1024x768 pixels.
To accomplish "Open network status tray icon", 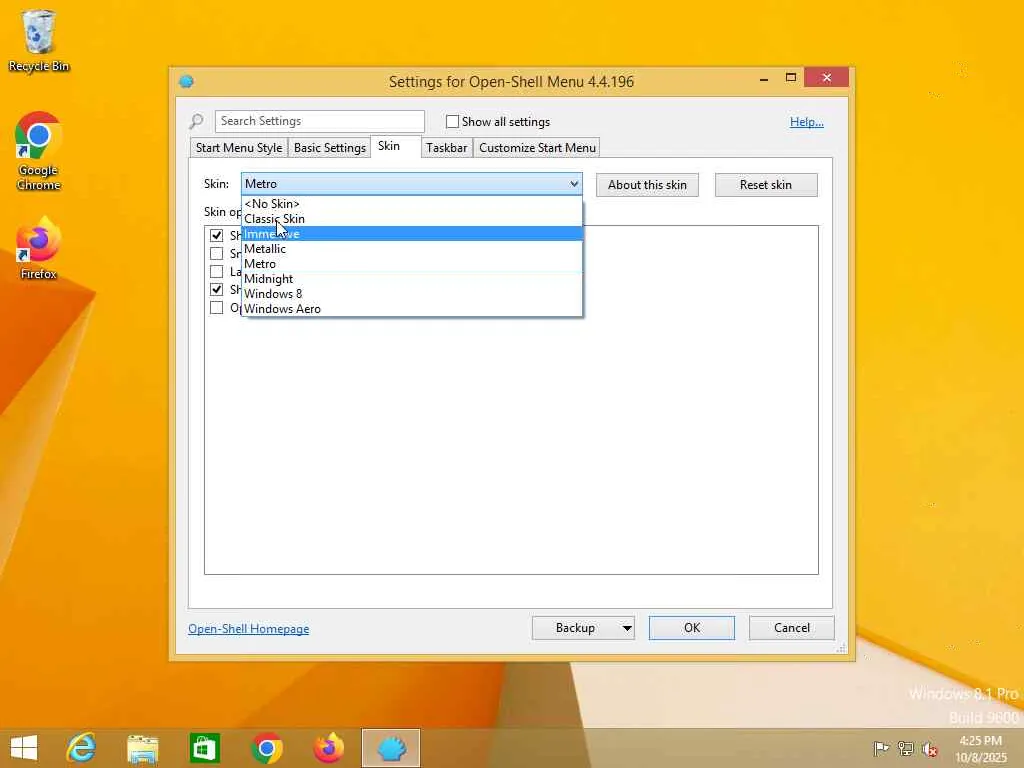I will click(x=905, y=748).
